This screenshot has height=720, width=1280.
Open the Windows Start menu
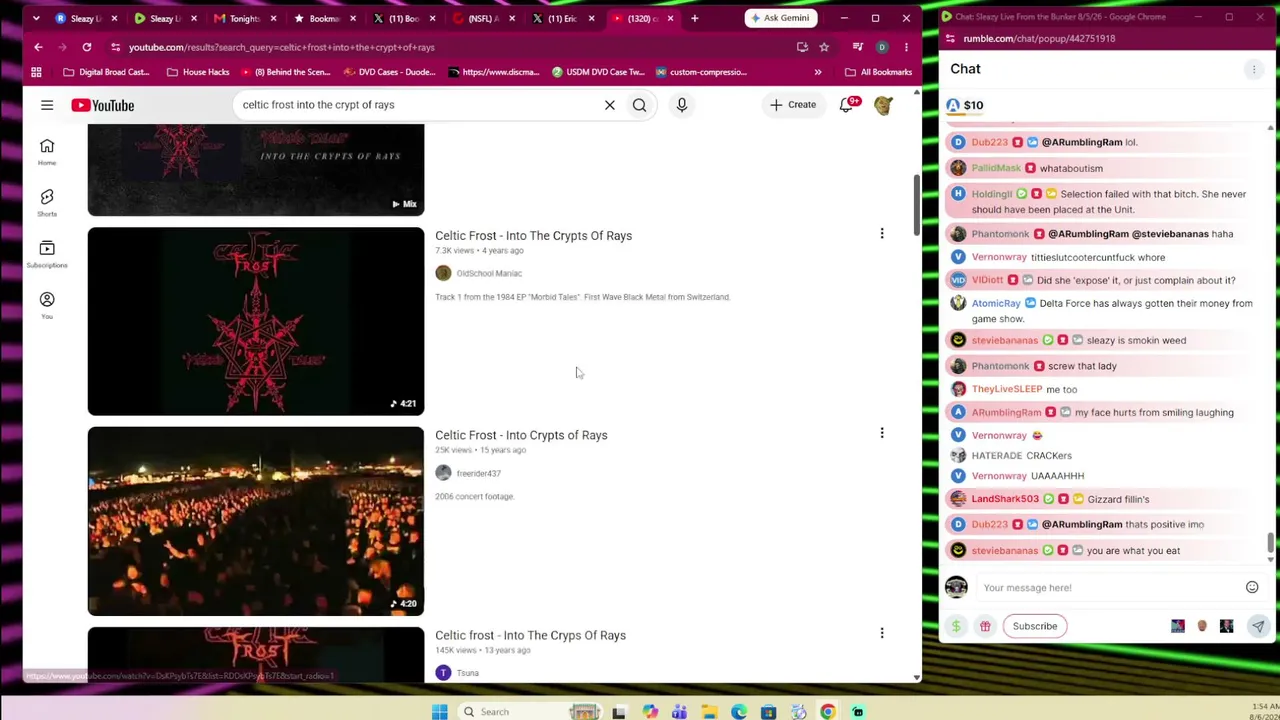[x=439, y=712]
